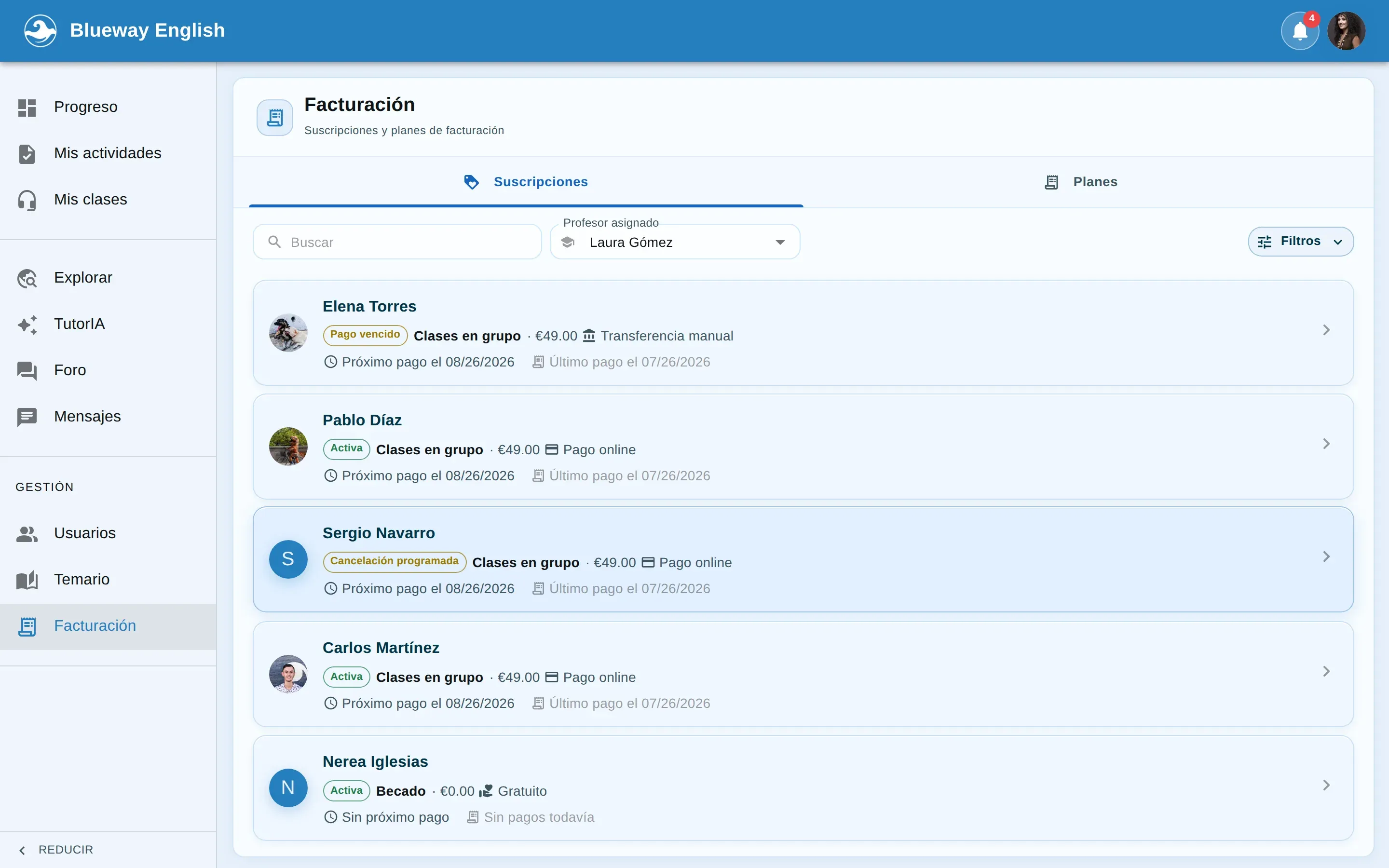Click the Pablo Díaz name link
The height and width of the screenshot is (868, 1389).
point(362,420)
